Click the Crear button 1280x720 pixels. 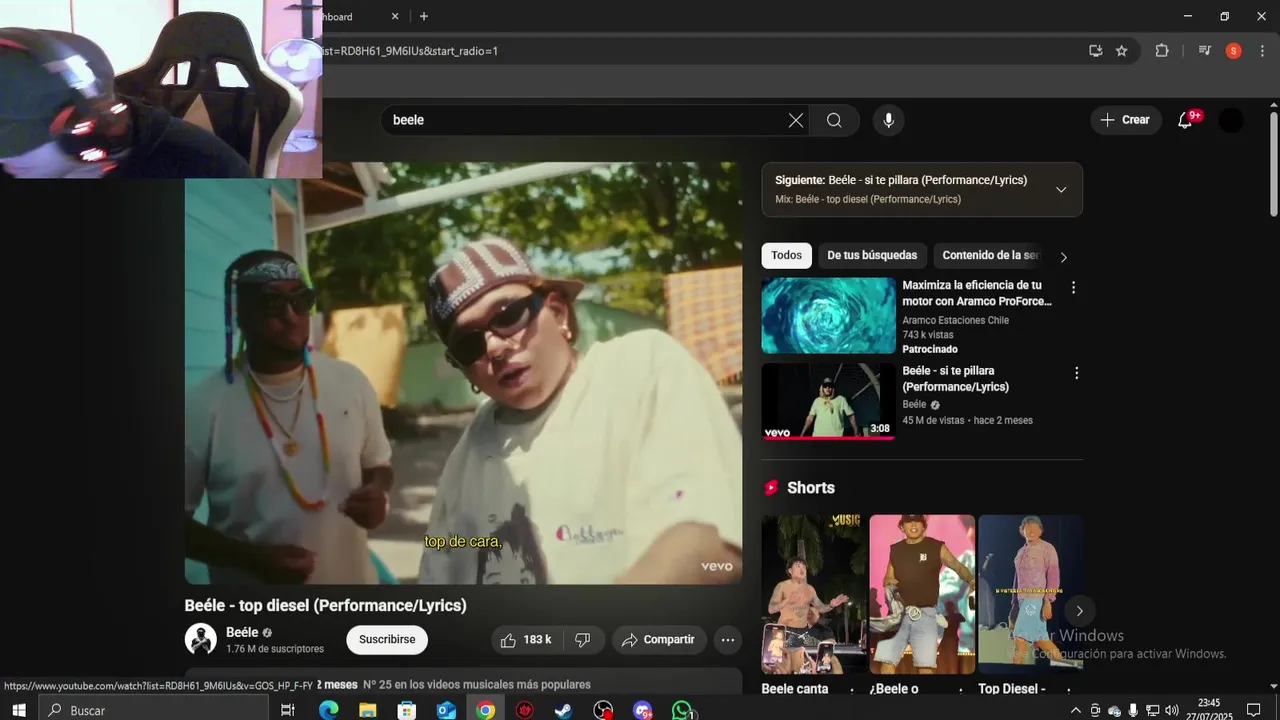click(x=1126, y=120)
